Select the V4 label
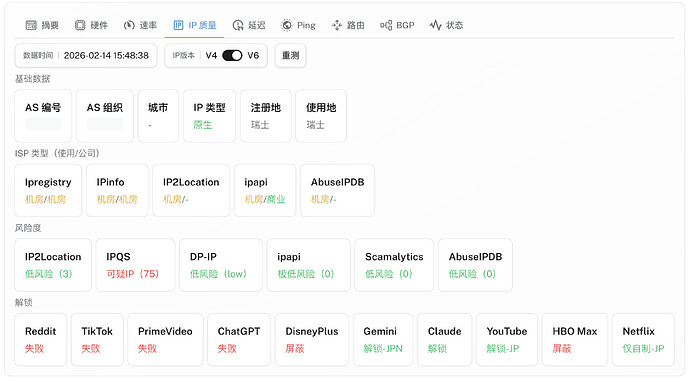The height and width of the screenshot is (382, 690). coord(211,55)
